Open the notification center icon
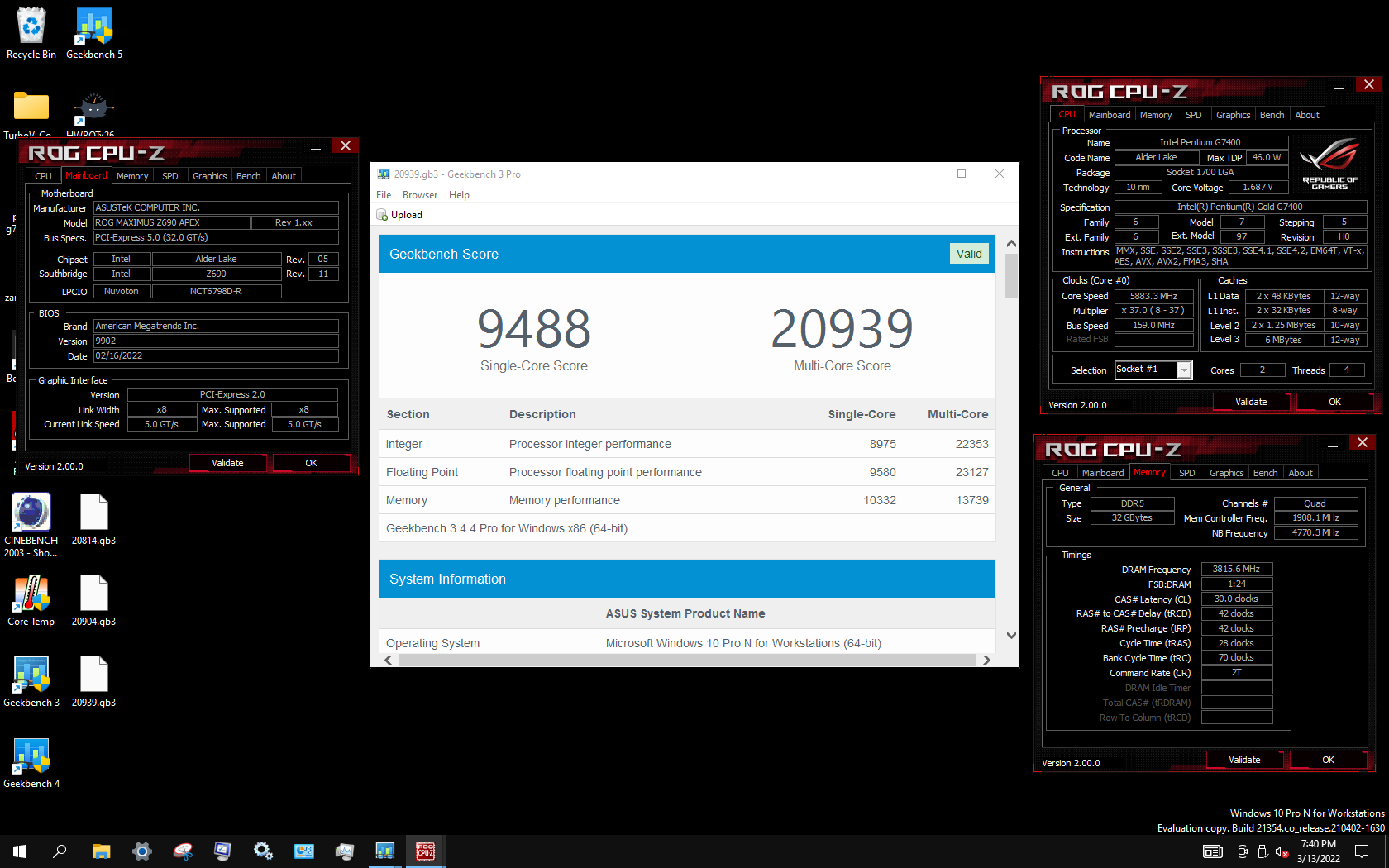 click(x=1362, y=851)
